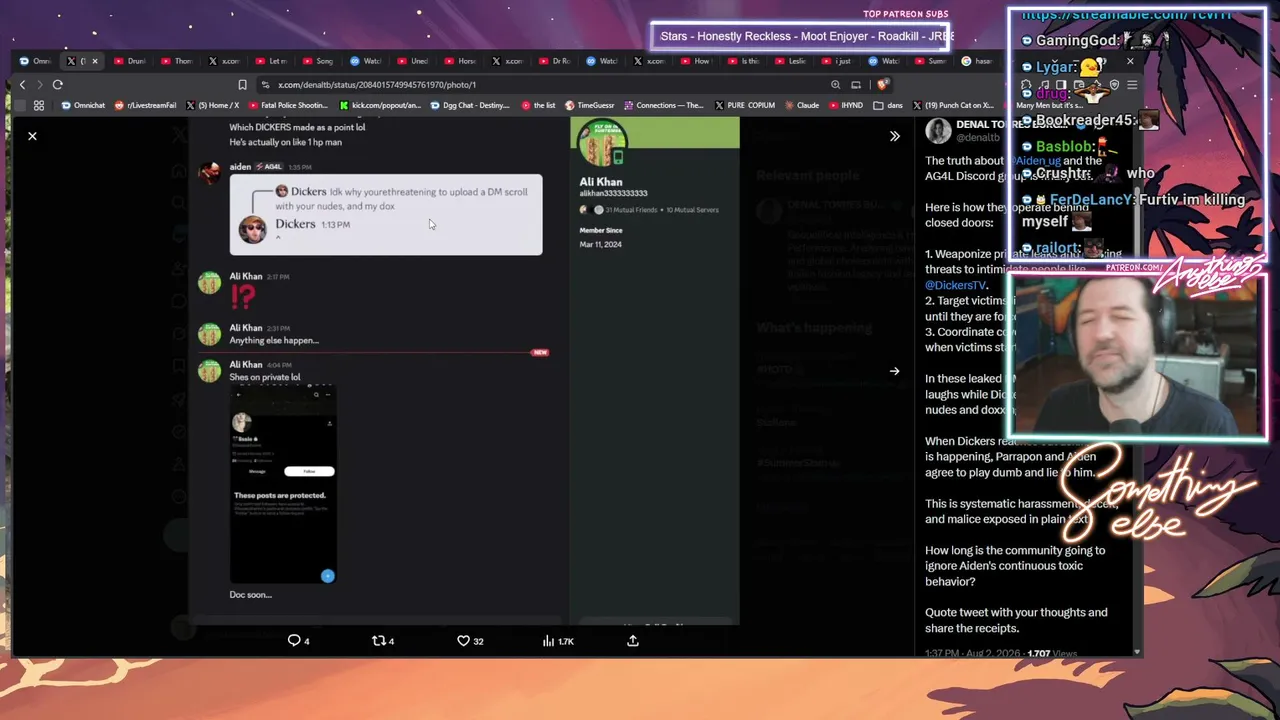Image resolution: width=1280 pixels, height=720 pixels.
Task: Switch to the Drunk YouTube tab
Action: coord(131,61)
